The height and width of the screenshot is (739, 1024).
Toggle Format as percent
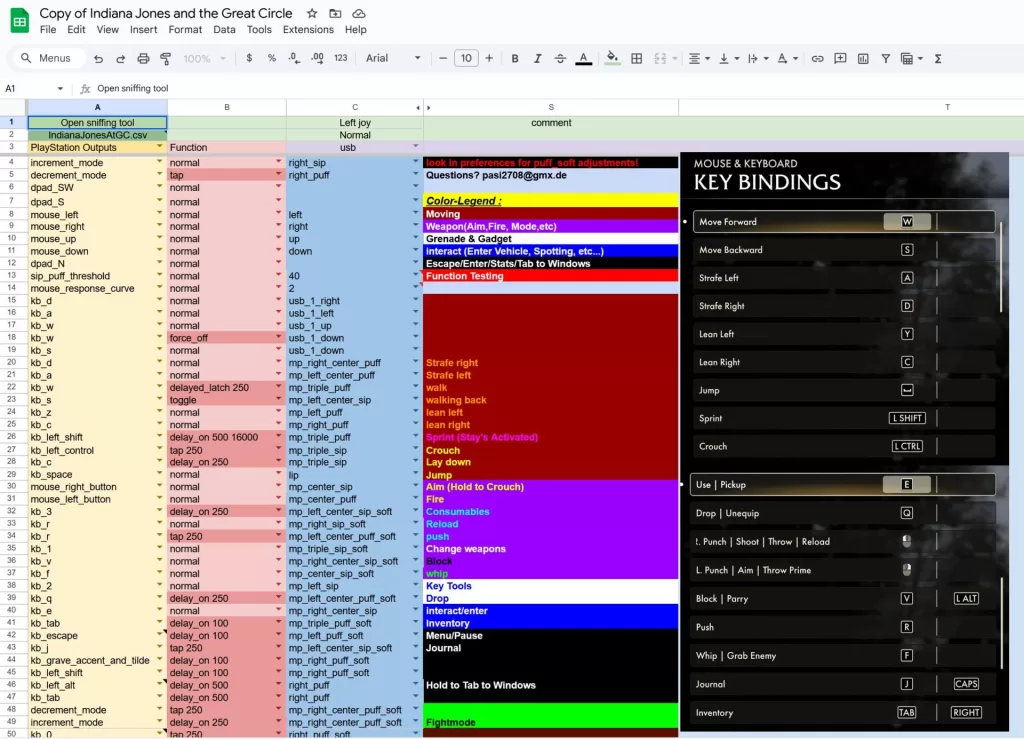pyautogui.click(x=268, y=58)
